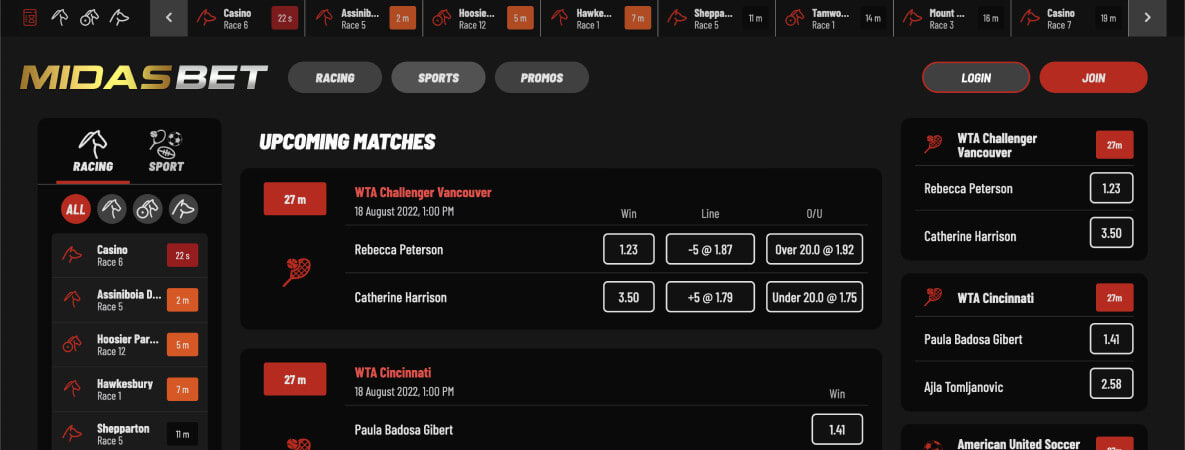Switch to the Sport sidebar tab
Viewport: 1185px width, 450px height.
point(166,152)
